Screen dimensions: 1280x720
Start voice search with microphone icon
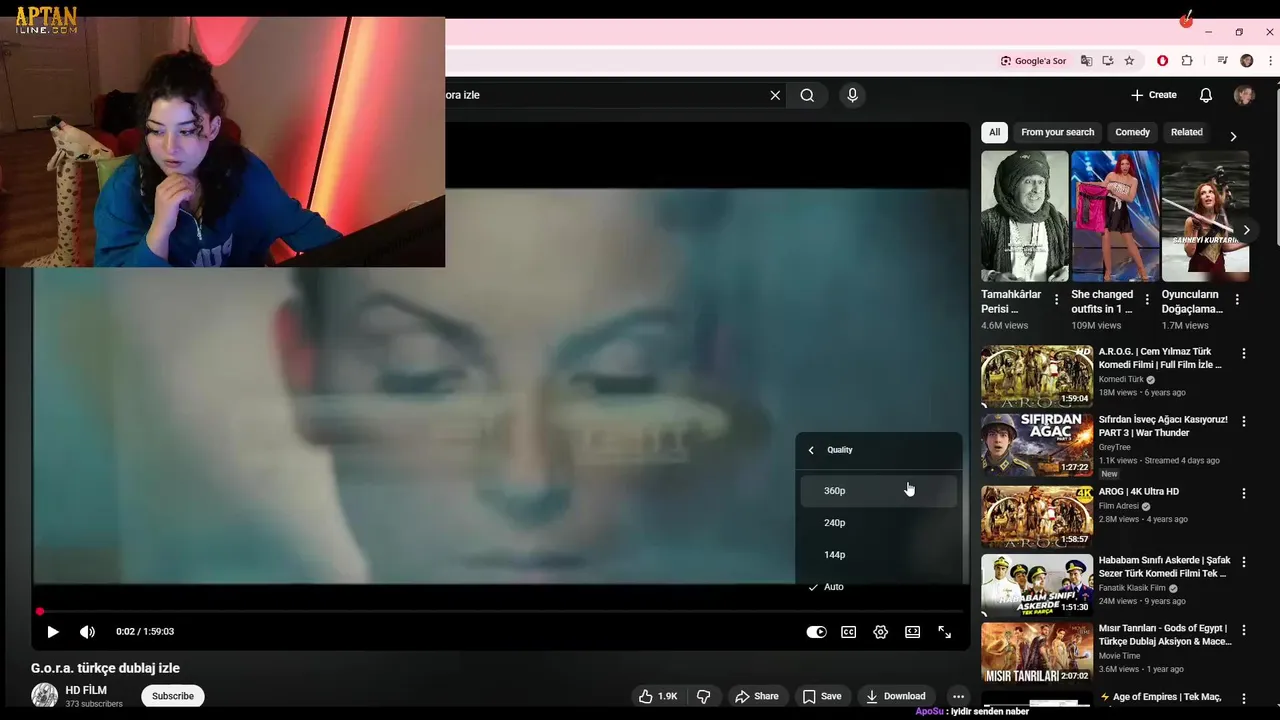click(x=852, y=95)
